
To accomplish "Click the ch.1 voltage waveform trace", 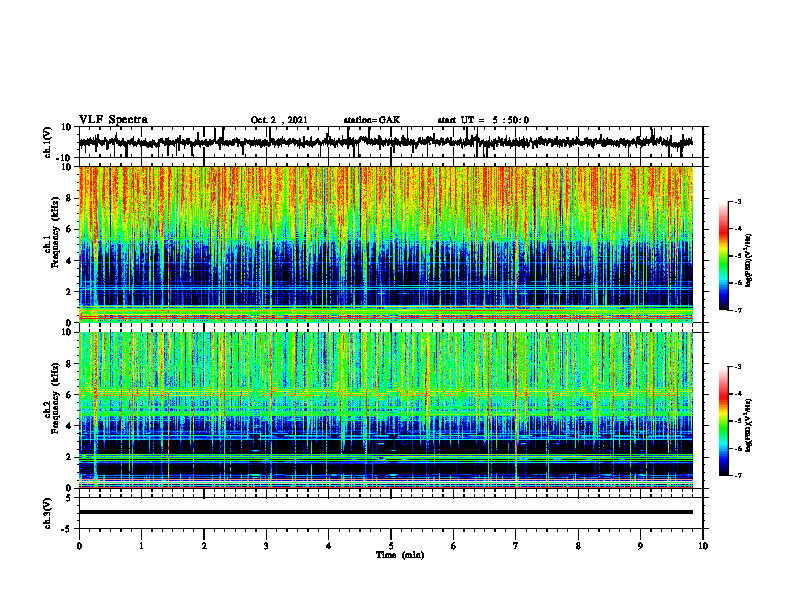I will (385, 142).
